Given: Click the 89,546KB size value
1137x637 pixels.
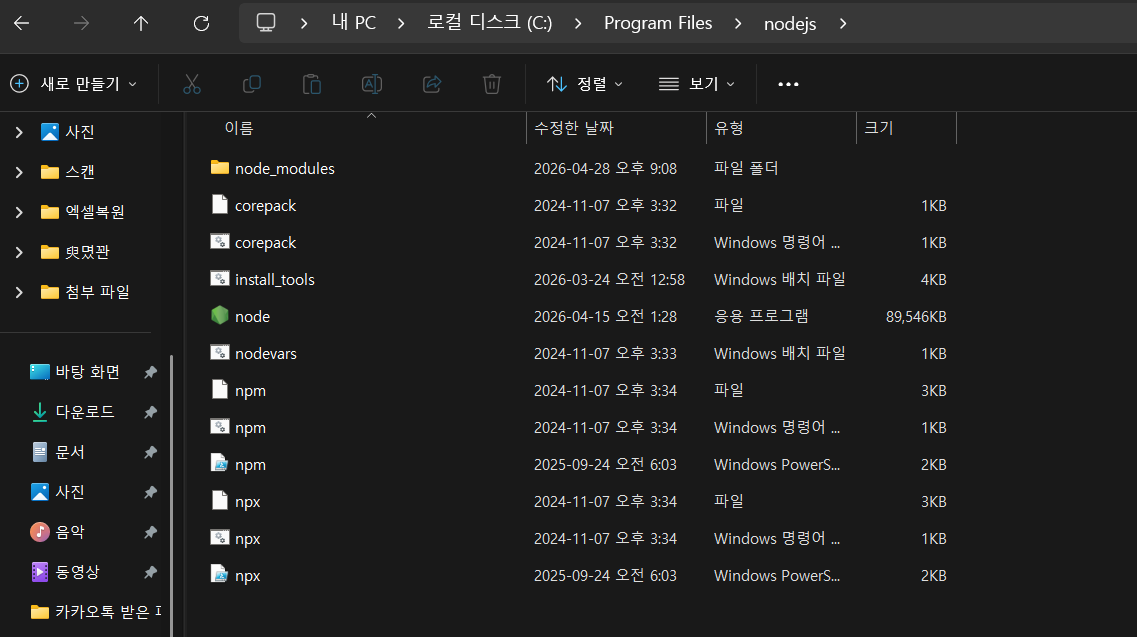Looking at the screenshot, I should (916, 316).
